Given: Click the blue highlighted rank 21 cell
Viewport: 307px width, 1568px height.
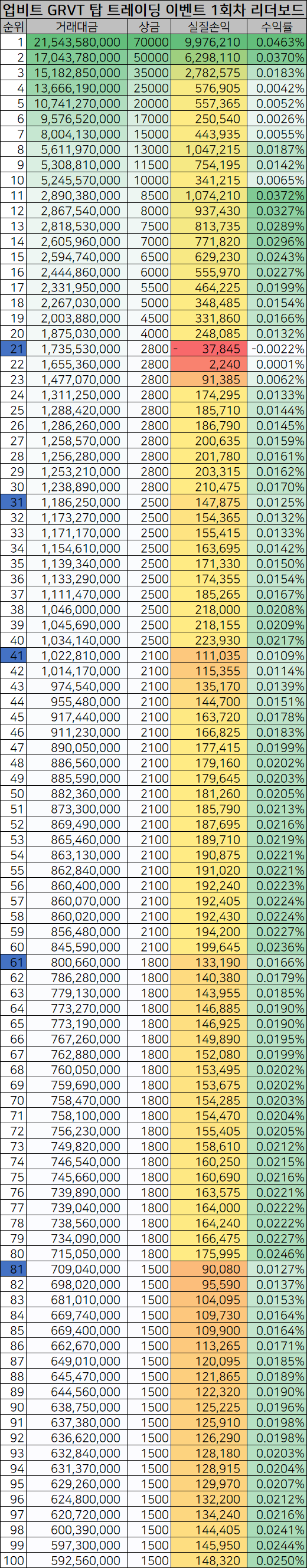Looking at the screenshot, I should point(13,349).
